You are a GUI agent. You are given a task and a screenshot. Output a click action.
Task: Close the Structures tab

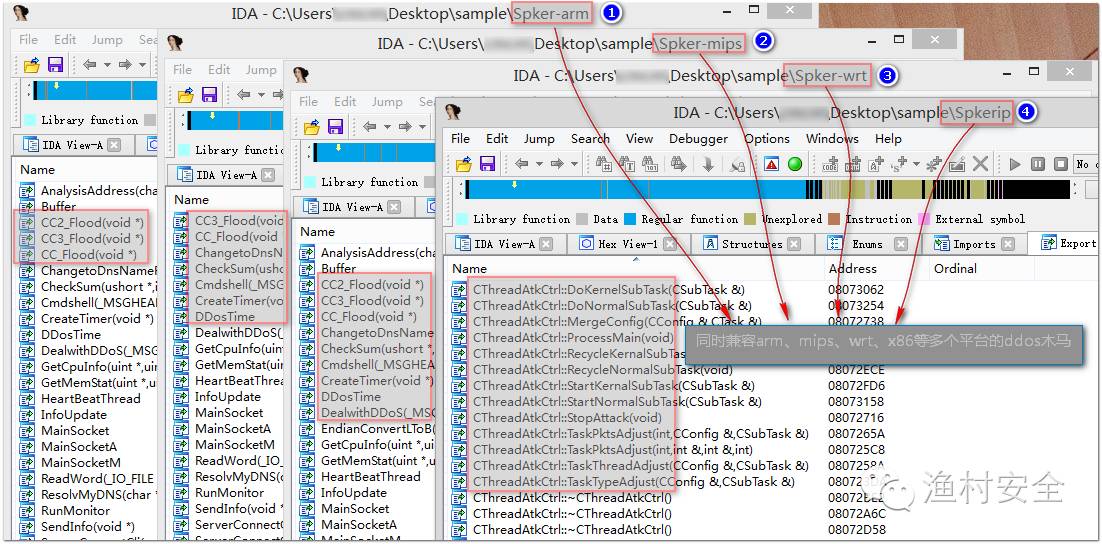click(793, 243)
